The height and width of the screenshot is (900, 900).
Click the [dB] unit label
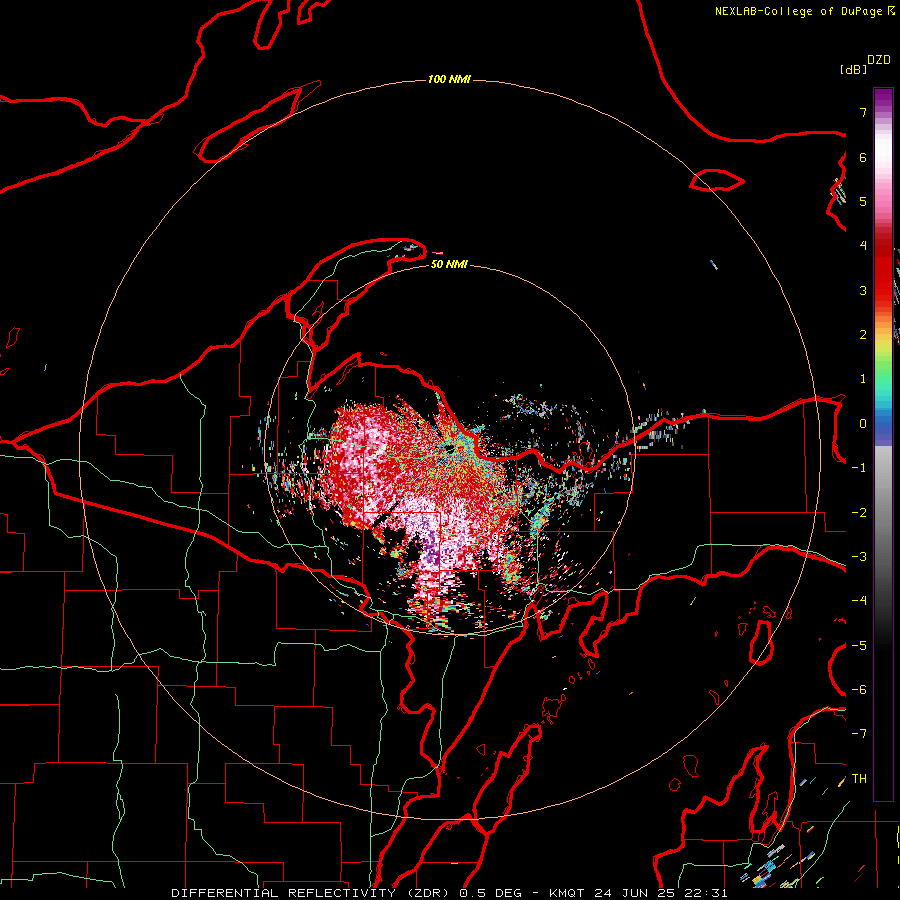(x=854, y=69)
